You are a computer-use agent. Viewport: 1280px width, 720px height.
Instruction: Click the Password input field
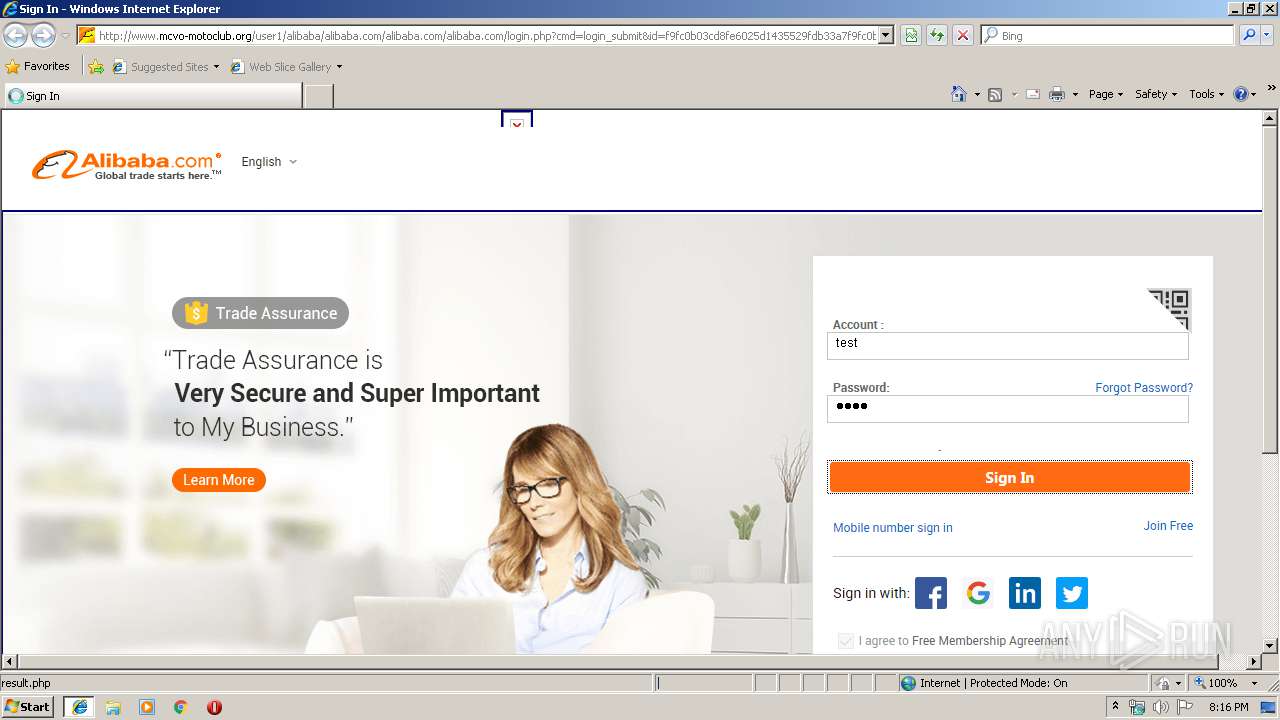click(1008, 408)
